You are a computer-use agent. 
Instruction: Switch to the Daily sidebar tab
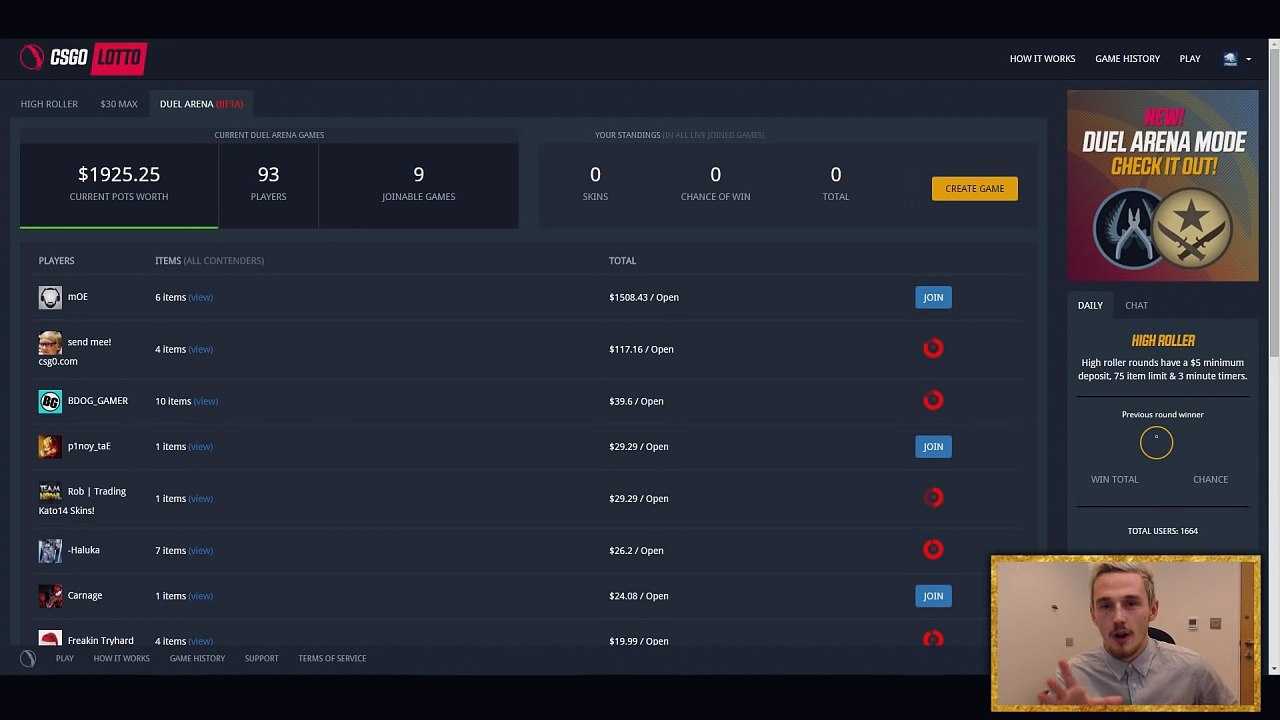pos(1090,305)
